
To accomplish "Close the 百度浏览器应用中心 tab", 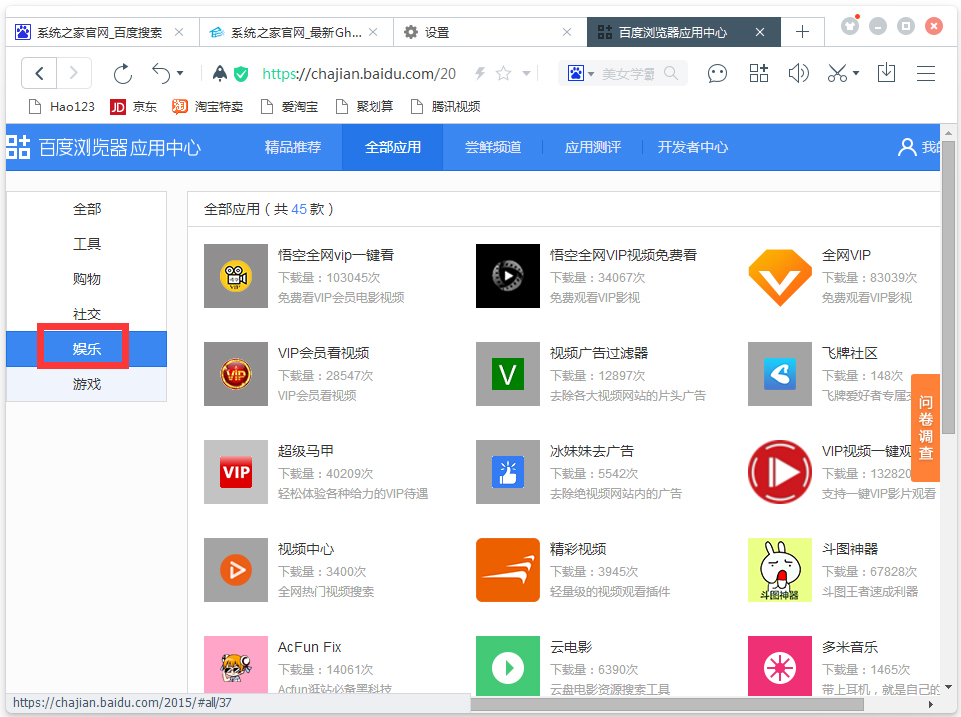I will point(760,32).
